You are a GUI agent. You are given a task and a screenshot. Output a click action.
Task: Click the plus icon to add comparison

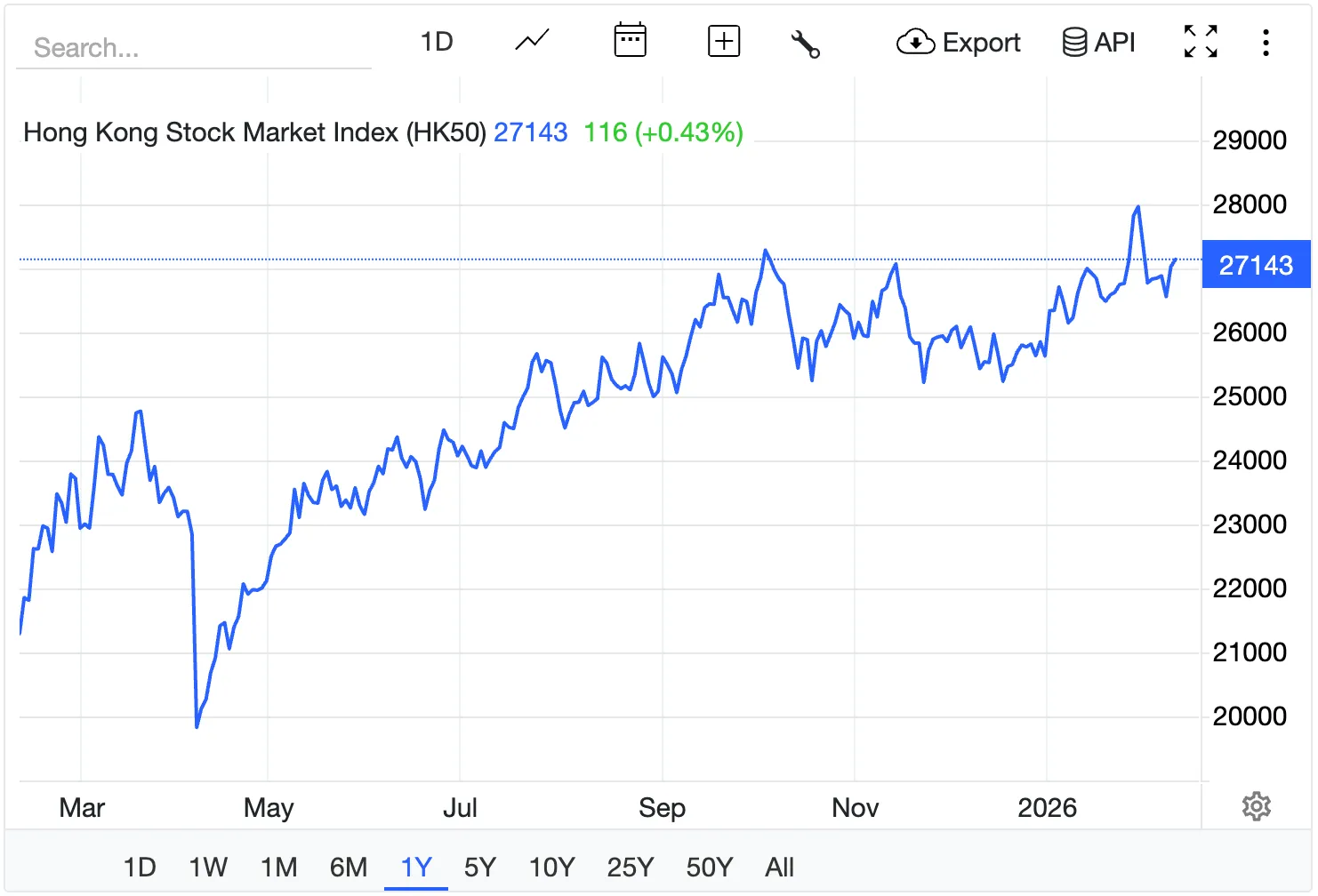724,41
